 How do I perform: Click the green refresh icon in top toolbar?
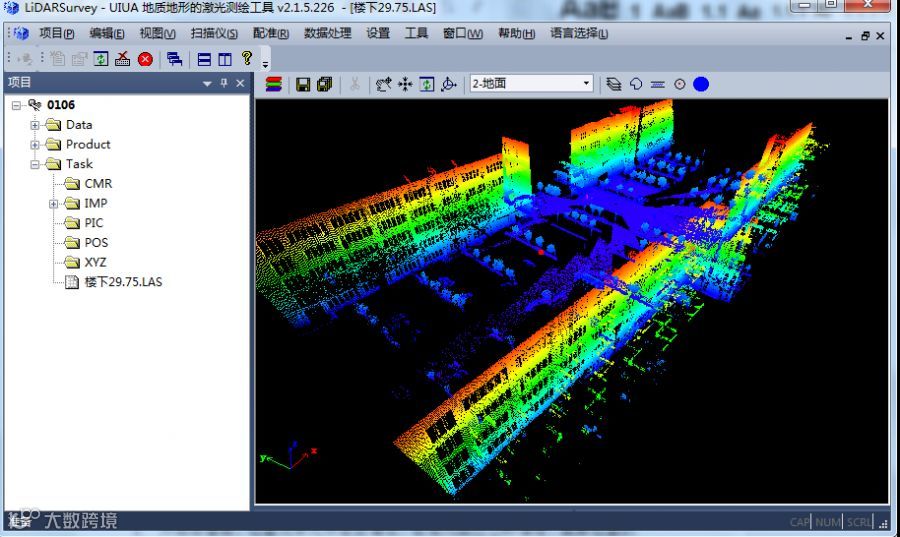point(101,59)
